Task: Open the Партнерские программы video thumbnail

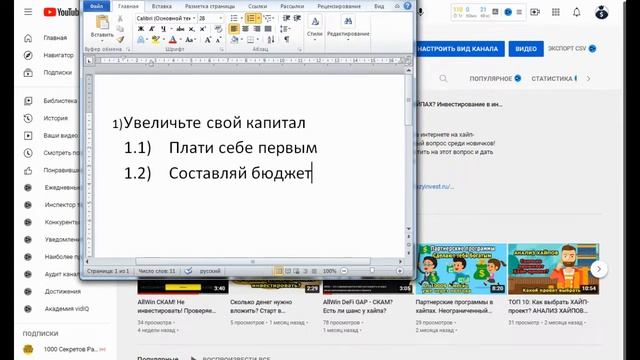Action: point(461,269)
